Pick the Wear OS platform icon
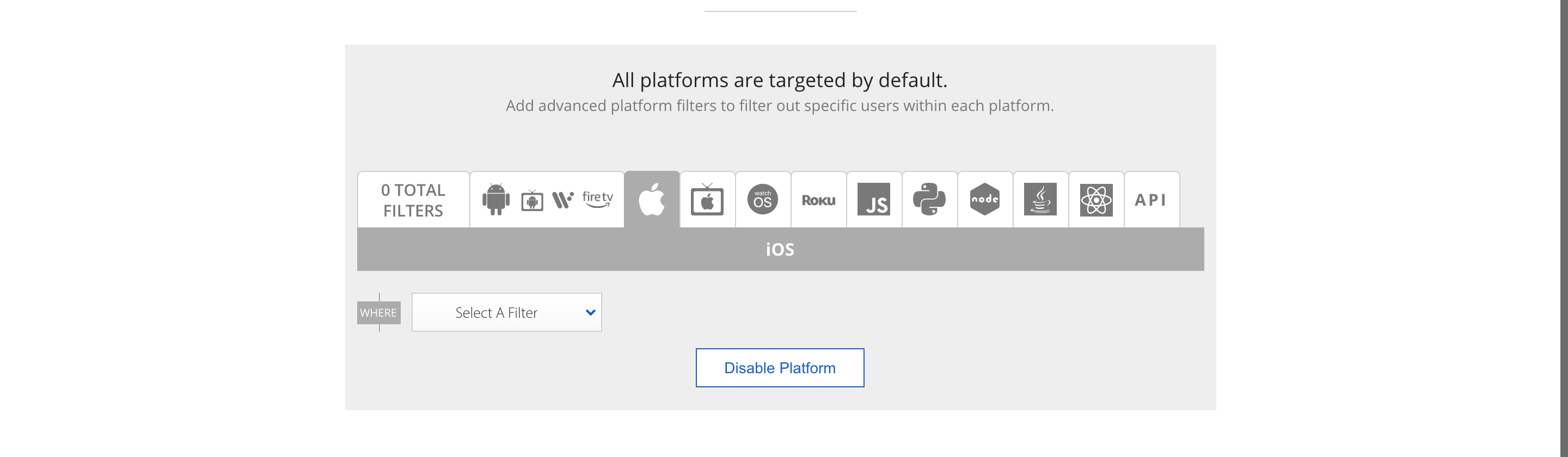1568x457 pixels. (x=562, y=200)
